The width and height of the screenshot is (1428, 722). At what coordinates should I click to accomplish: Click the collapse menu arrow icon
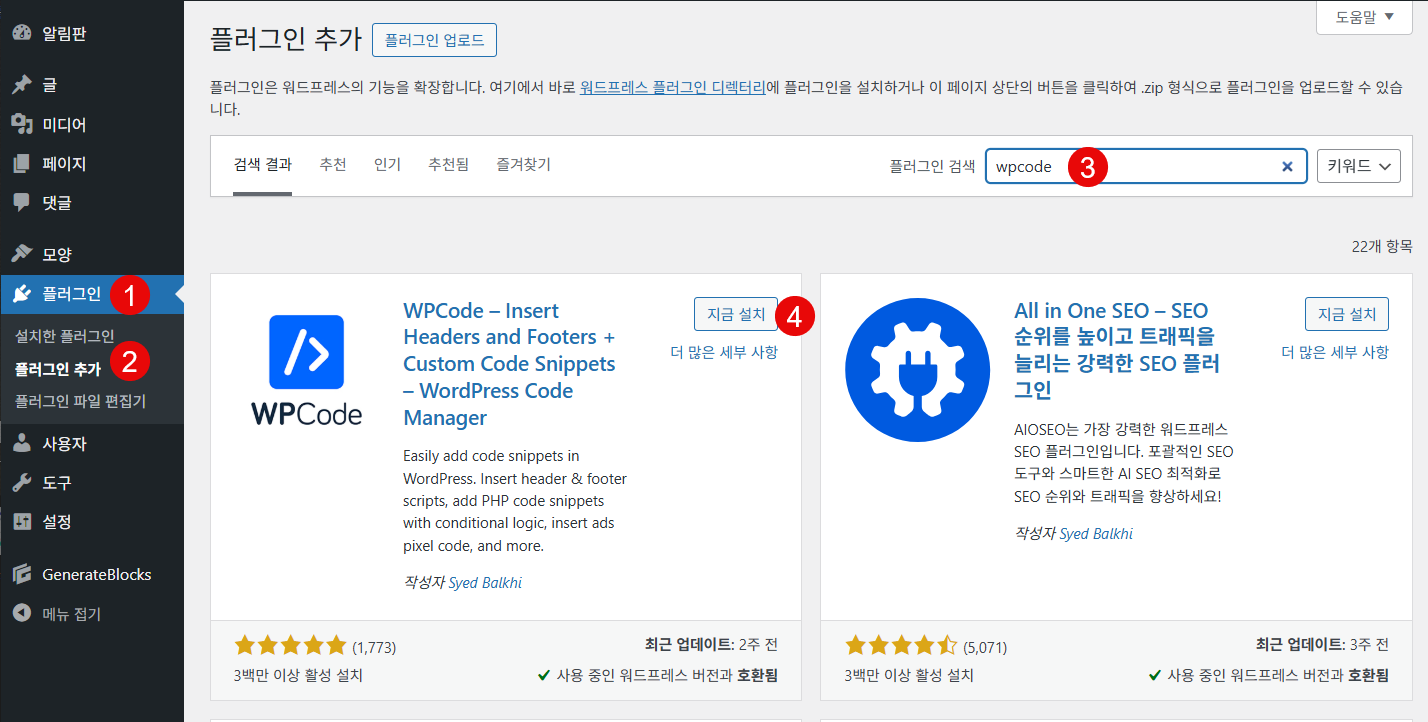[x=22, y=614]
